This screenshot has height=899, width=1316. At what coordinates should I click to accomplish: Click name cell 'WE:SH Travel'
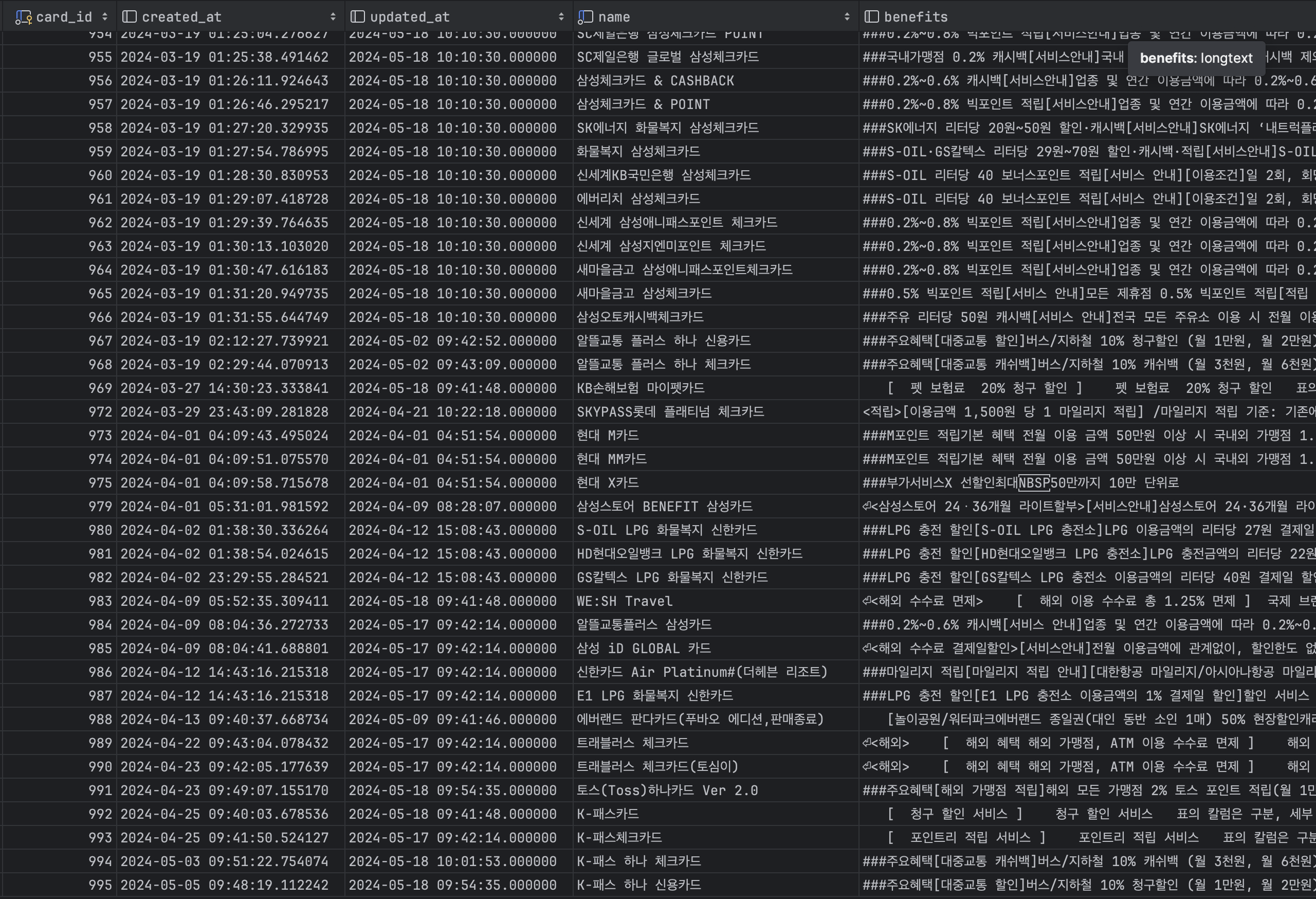[x=625, y=601]
